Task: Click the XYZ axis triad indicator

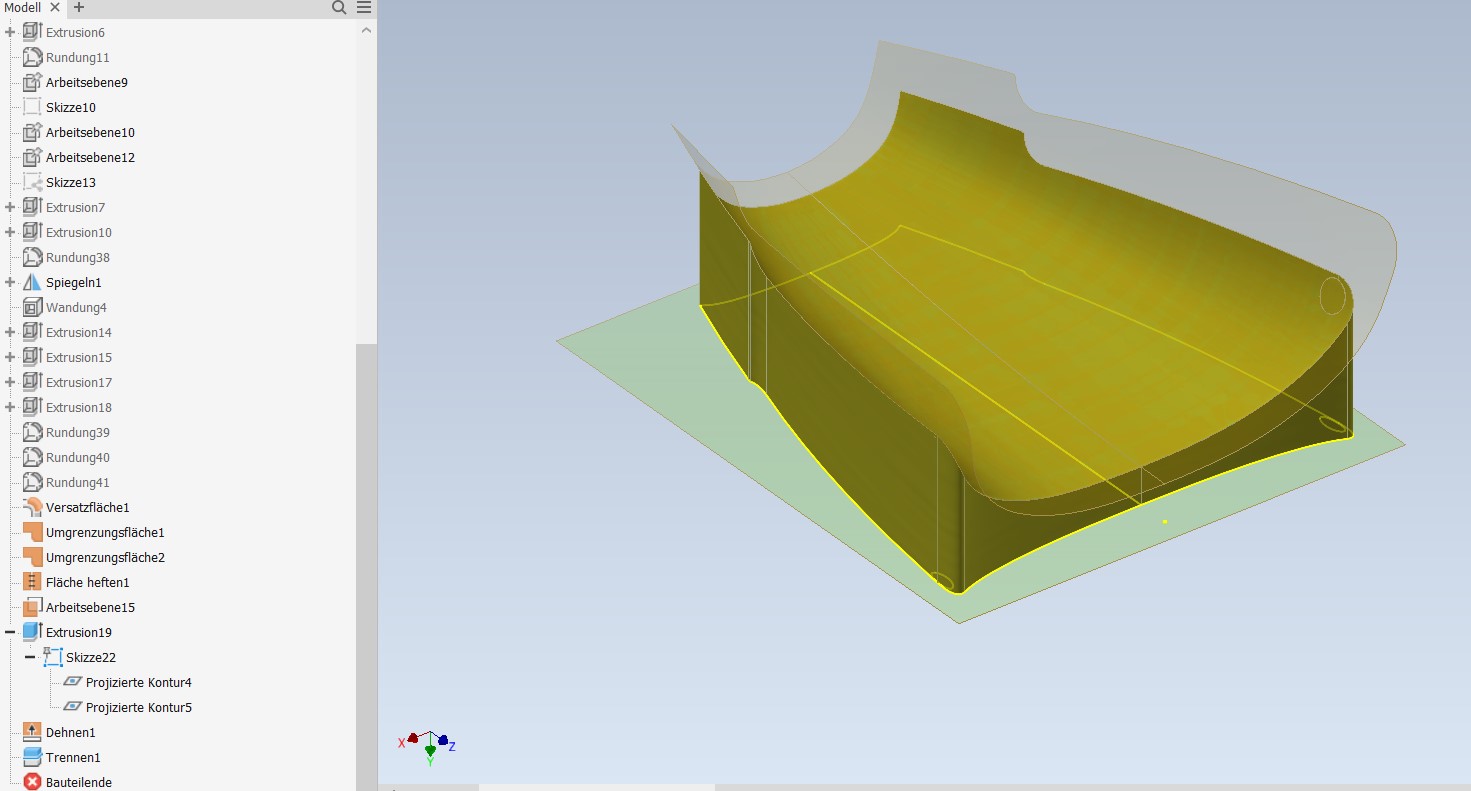Action: (x=428, y=746)
